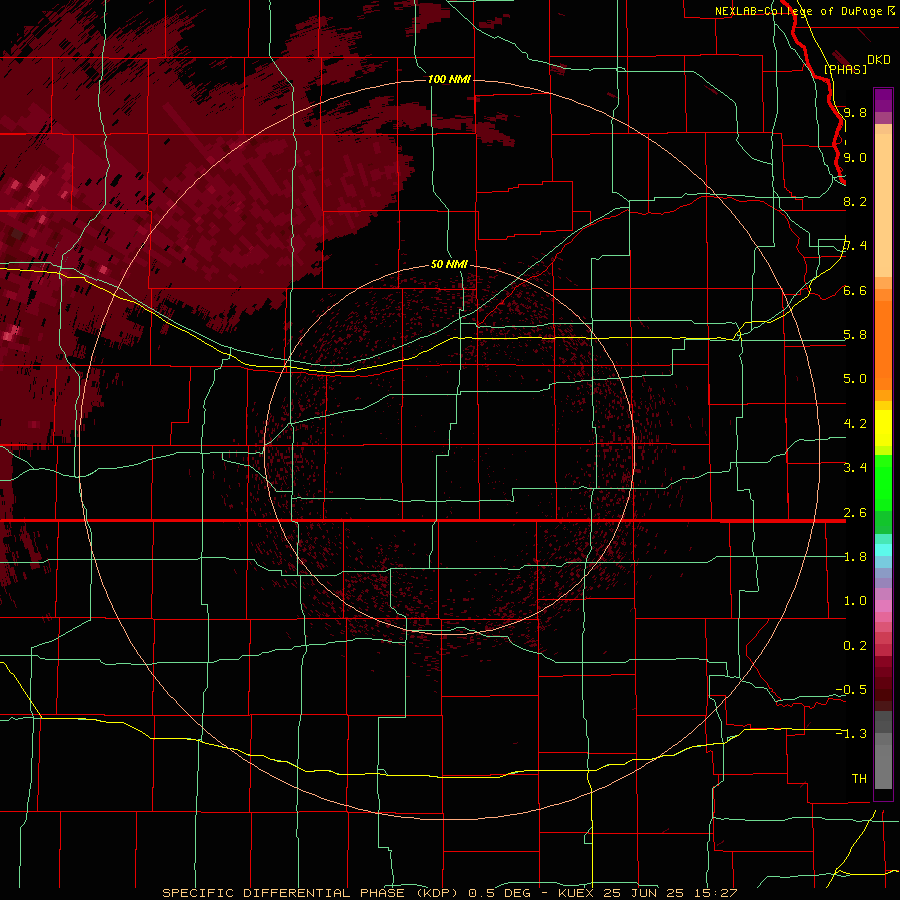Click the 15:27 timestamp in caption
This screenshot has height=900, width=900.
tap(716, 893)
